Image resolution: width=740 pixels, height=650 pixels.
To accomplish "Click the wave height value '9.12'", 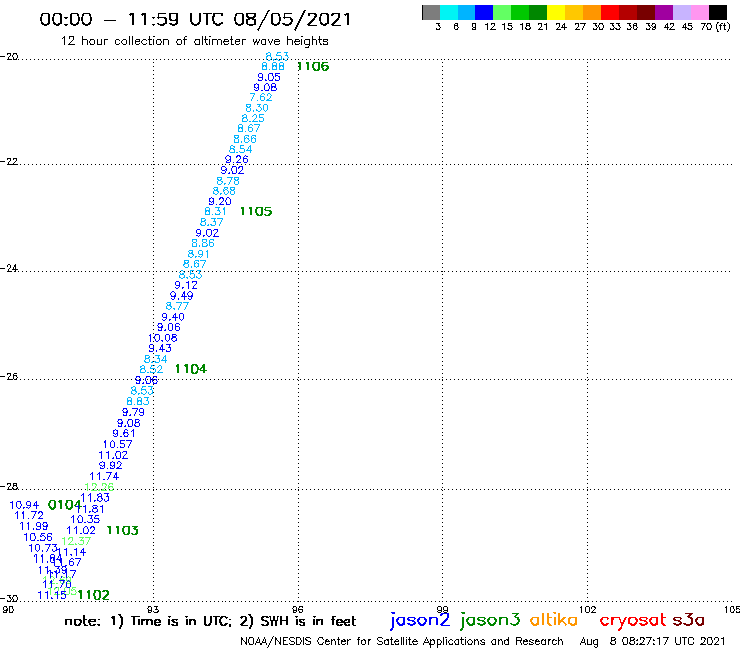I will tap(186, 285).
